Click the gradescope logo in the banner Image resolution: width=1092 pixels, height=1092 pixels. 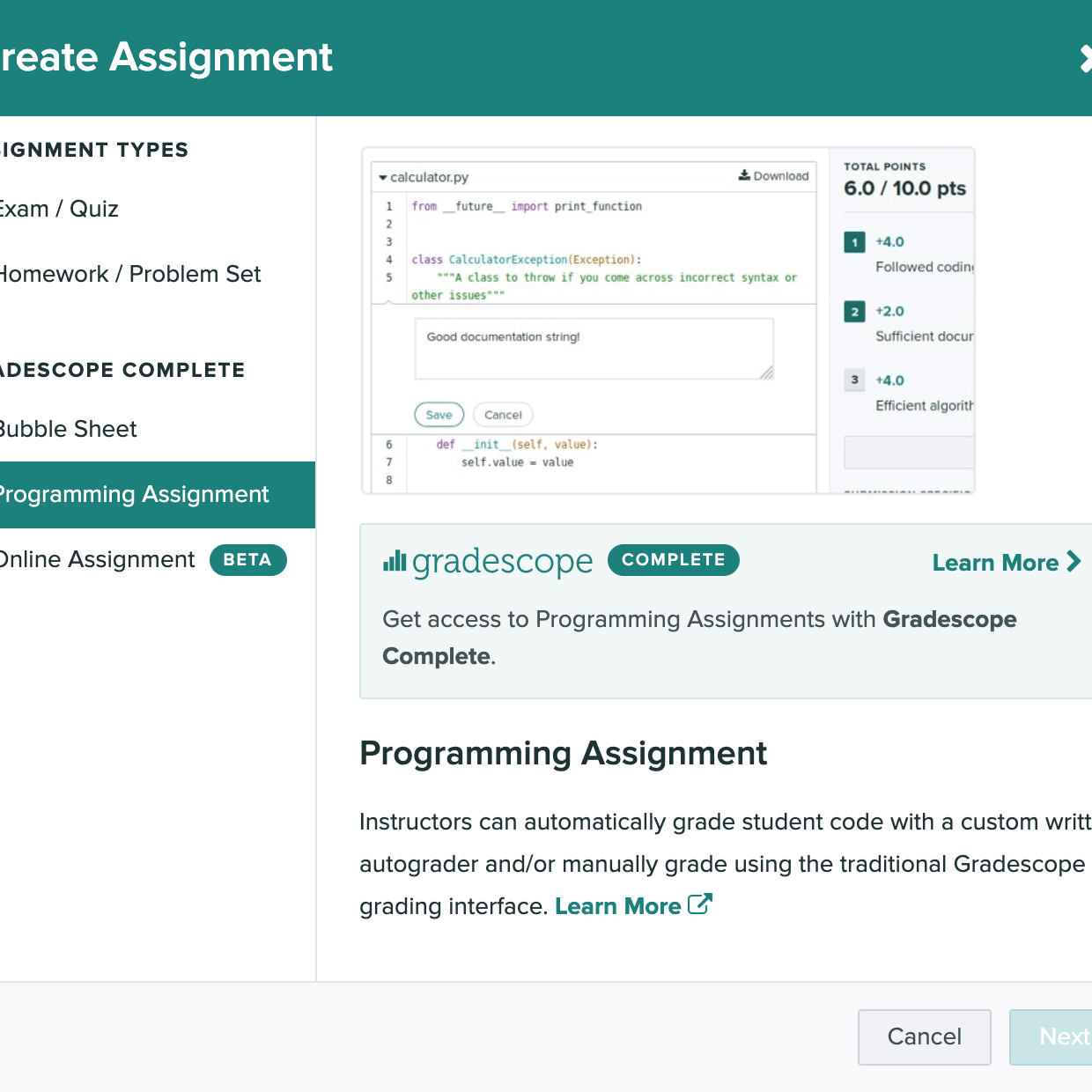[x=488, y=561]
